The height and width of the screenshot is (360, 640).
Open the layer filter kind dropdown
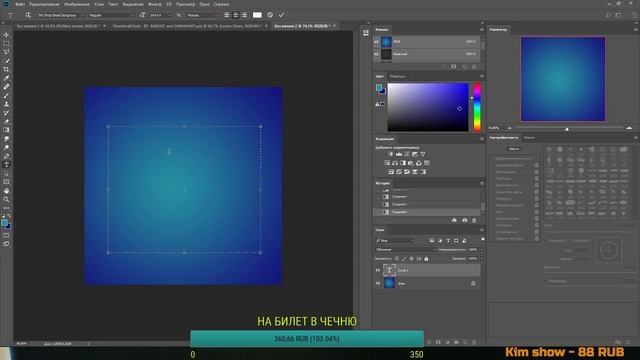pos(395,240)
